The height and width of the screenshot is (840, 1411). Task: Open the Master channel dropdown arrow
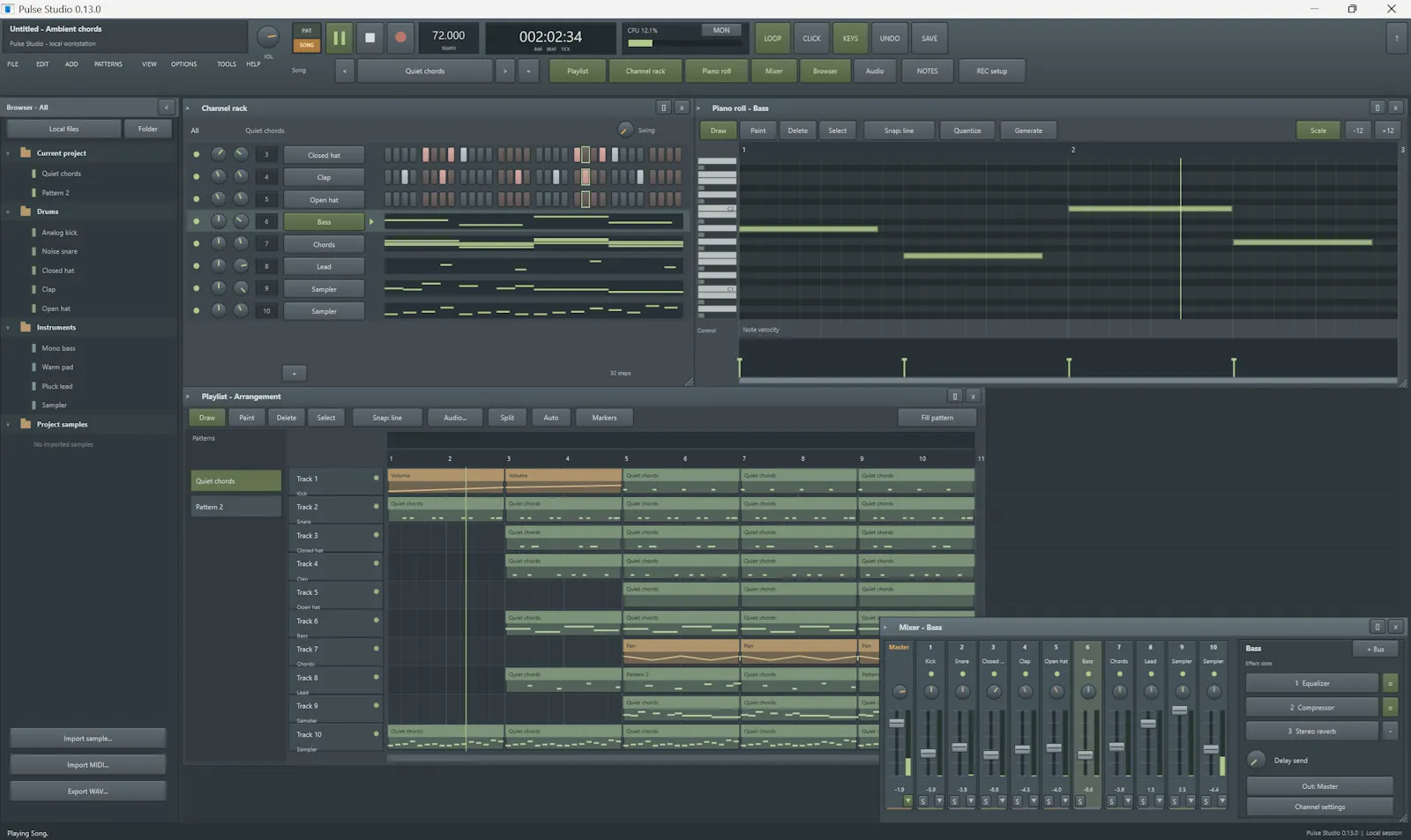(x=907, y=801)
